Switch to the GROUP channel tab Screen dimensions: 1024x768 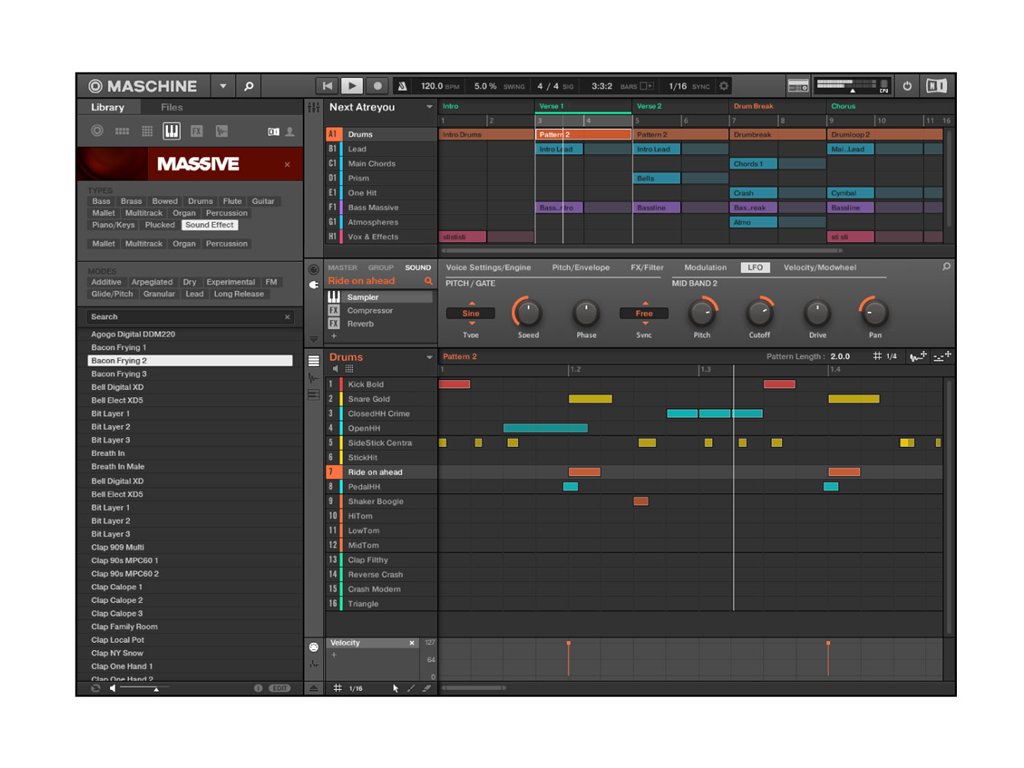point(381,268)
